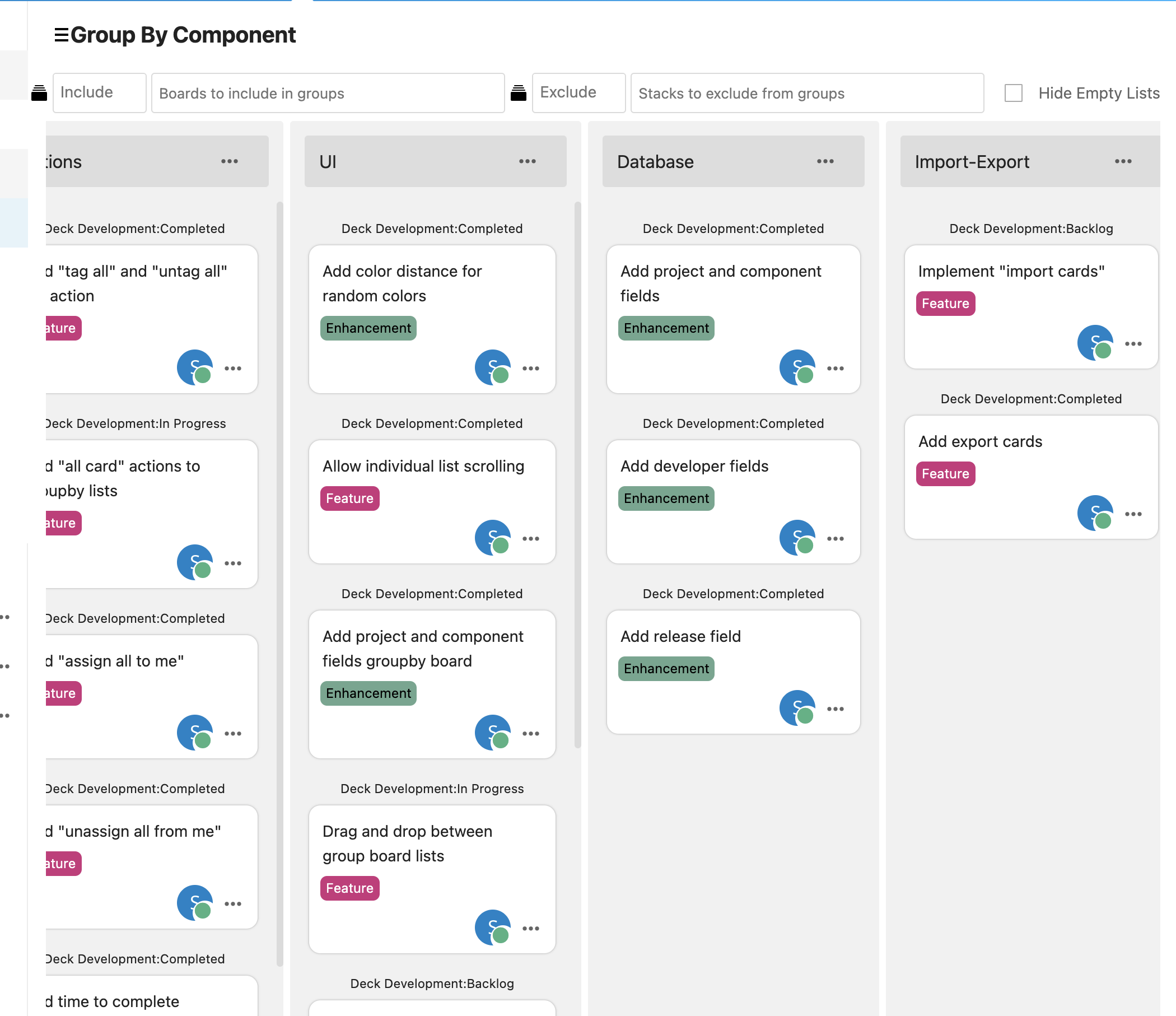The image size is (1176, 1016).
Task: Enable the Hide Empty Lists checkbox
Action: click(1013, 93)
